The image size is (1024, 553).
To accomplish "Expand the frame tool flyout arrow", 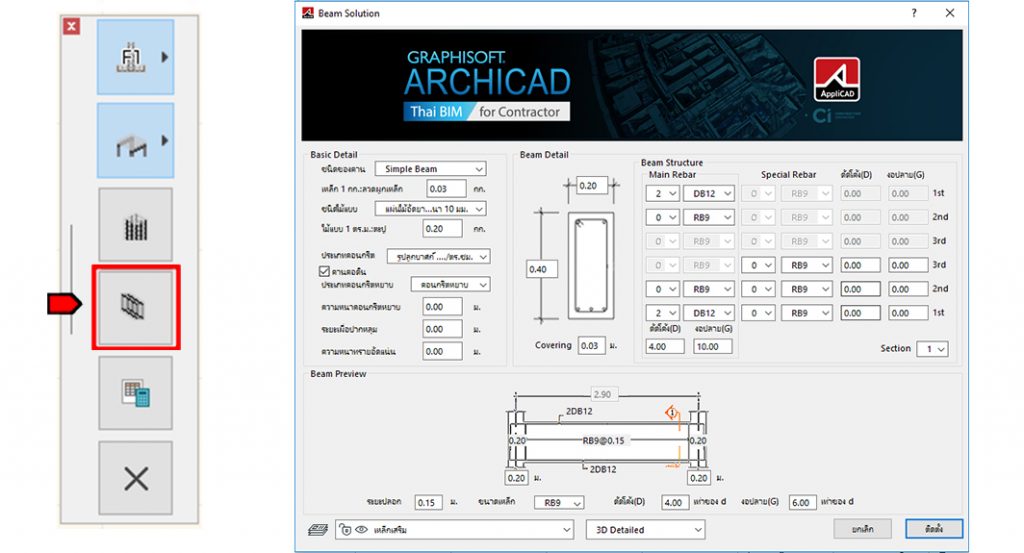I will 165,140.
